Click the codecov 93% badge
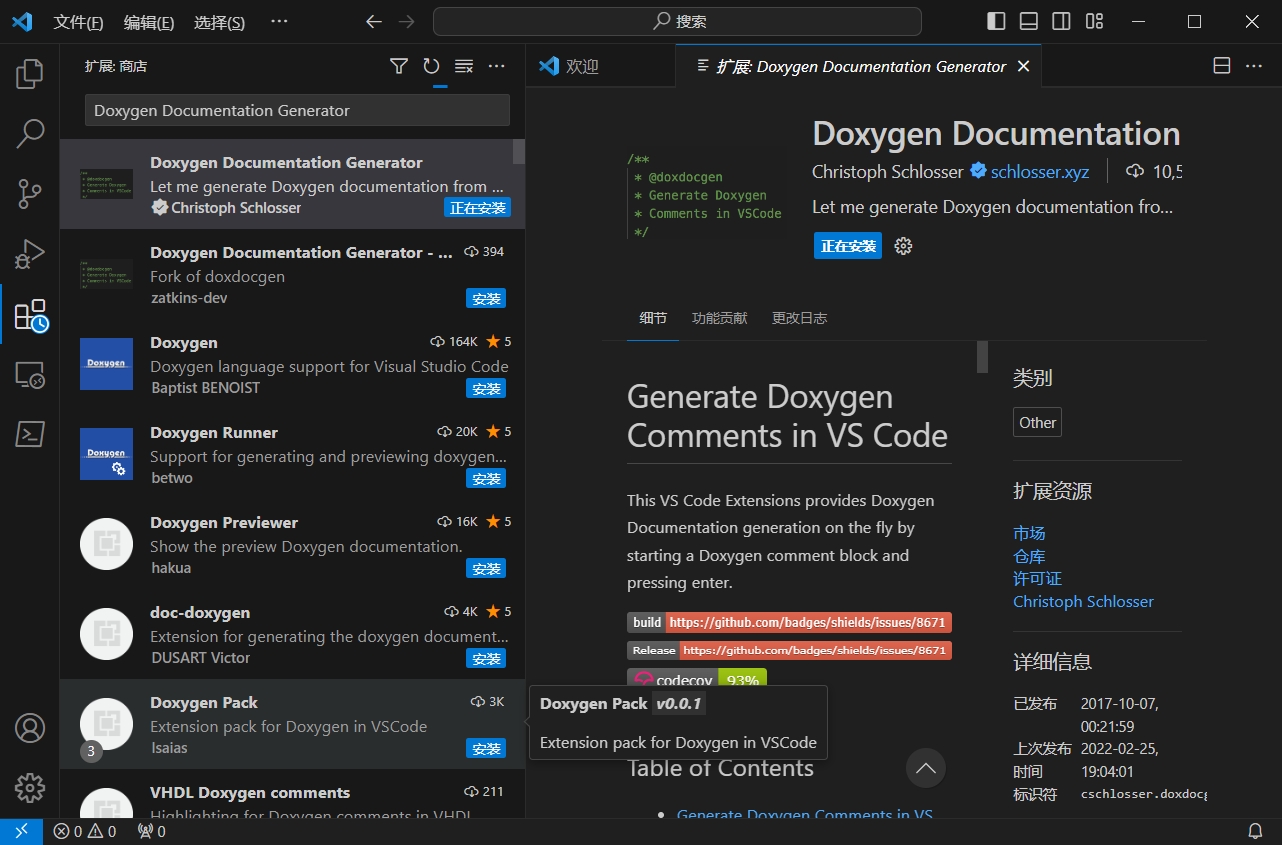 (697, 679)
